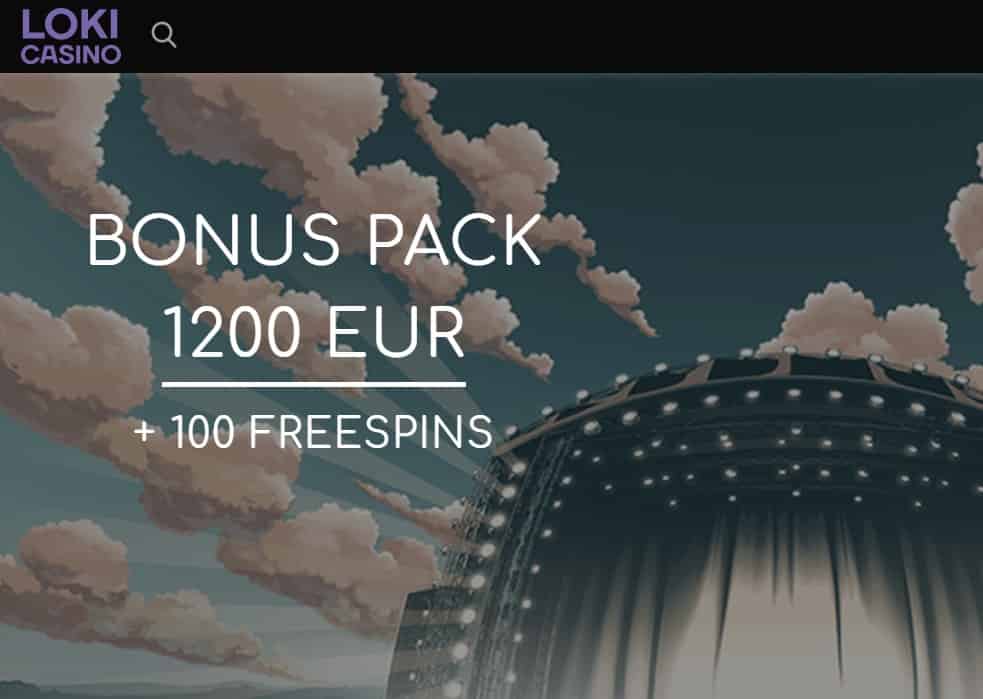This screenshot has height=699, width=983.
Task: Click the word CASINO in the logo
Action: coord(71,55)
